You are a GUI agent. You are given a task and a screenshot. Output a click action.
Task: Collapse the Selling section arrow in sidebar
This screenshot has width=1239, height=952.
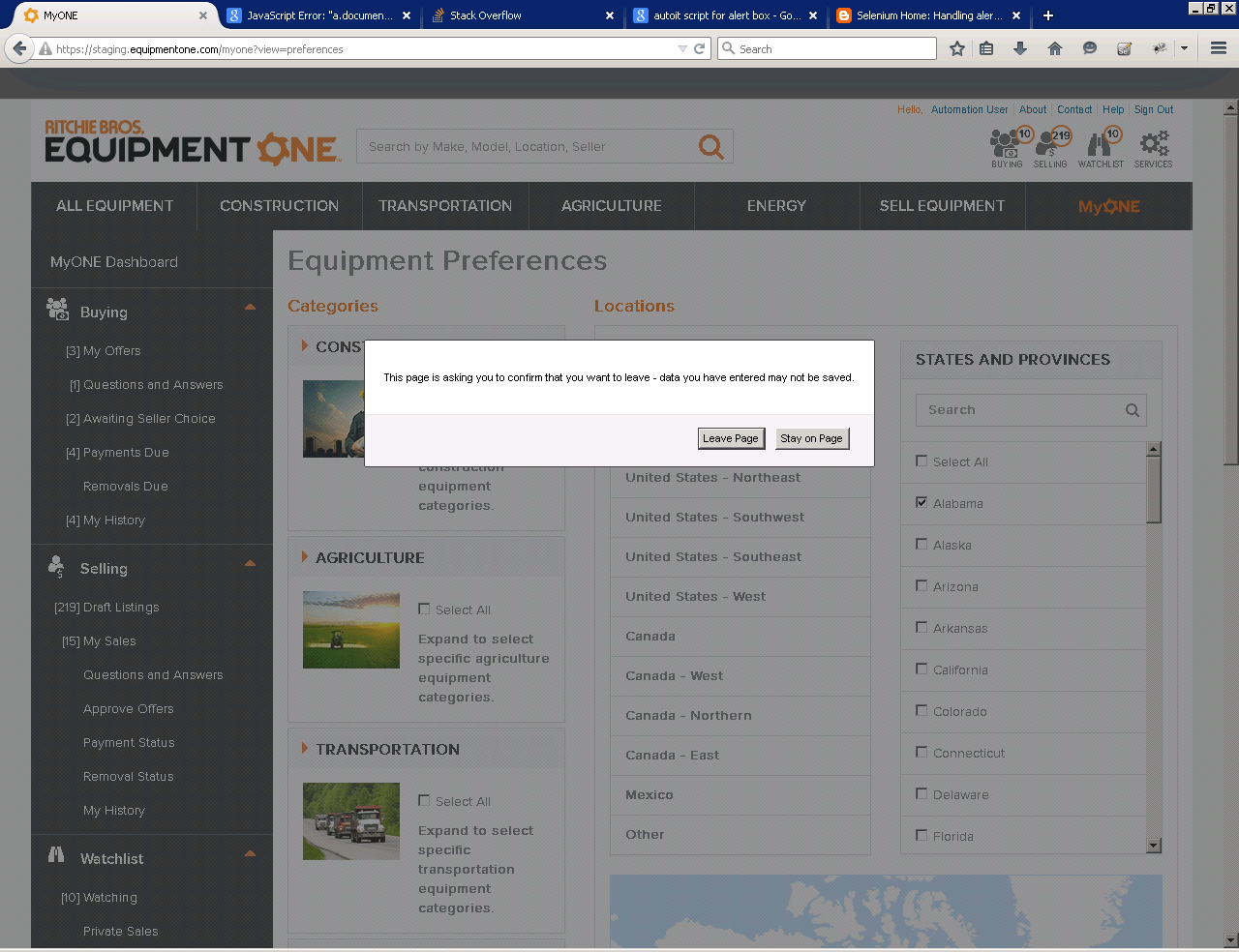250,563
